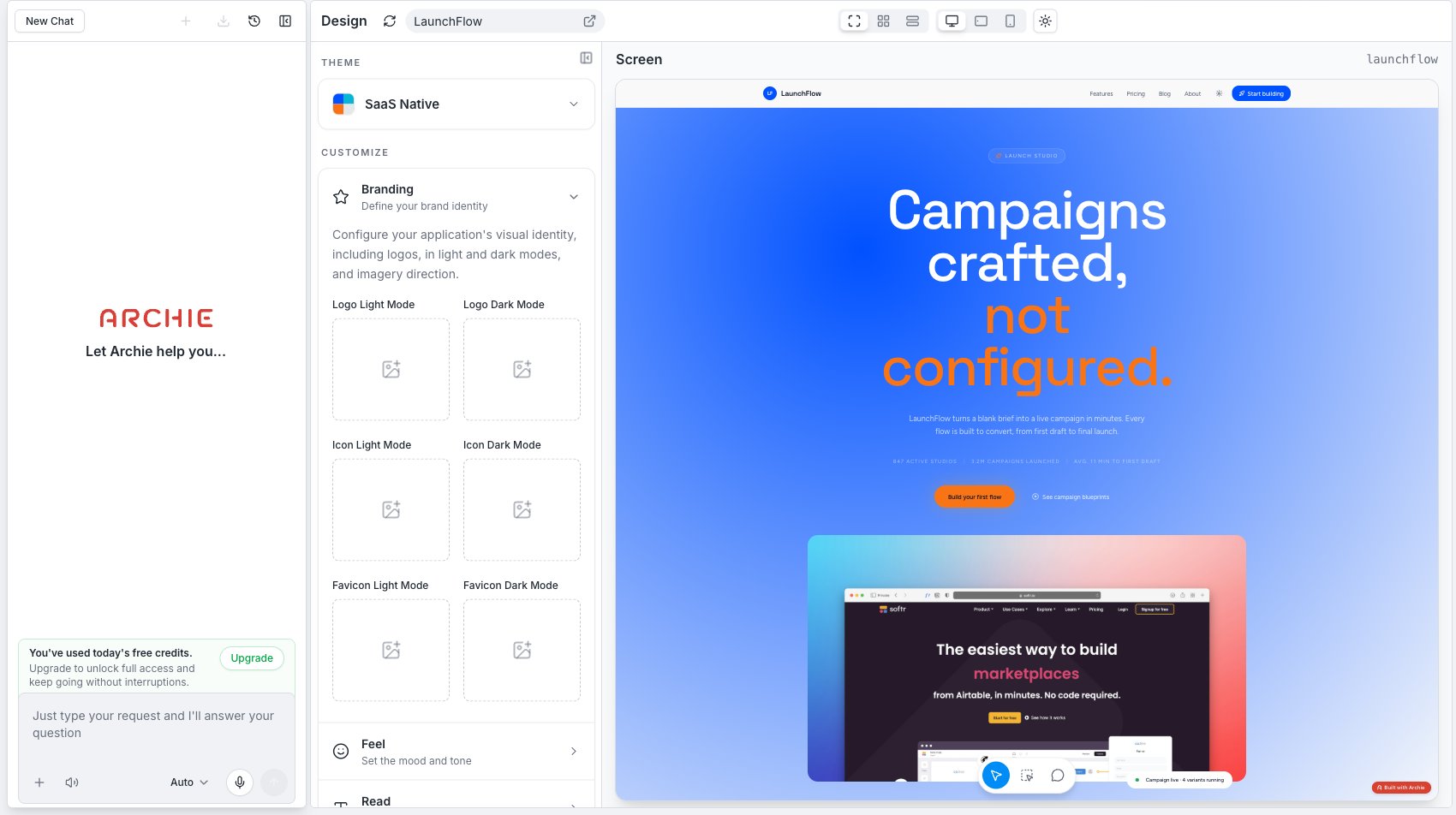Viewport: 1456px width, 815px height.
Task: Select the pointer cursor tool
Action: 995,776
